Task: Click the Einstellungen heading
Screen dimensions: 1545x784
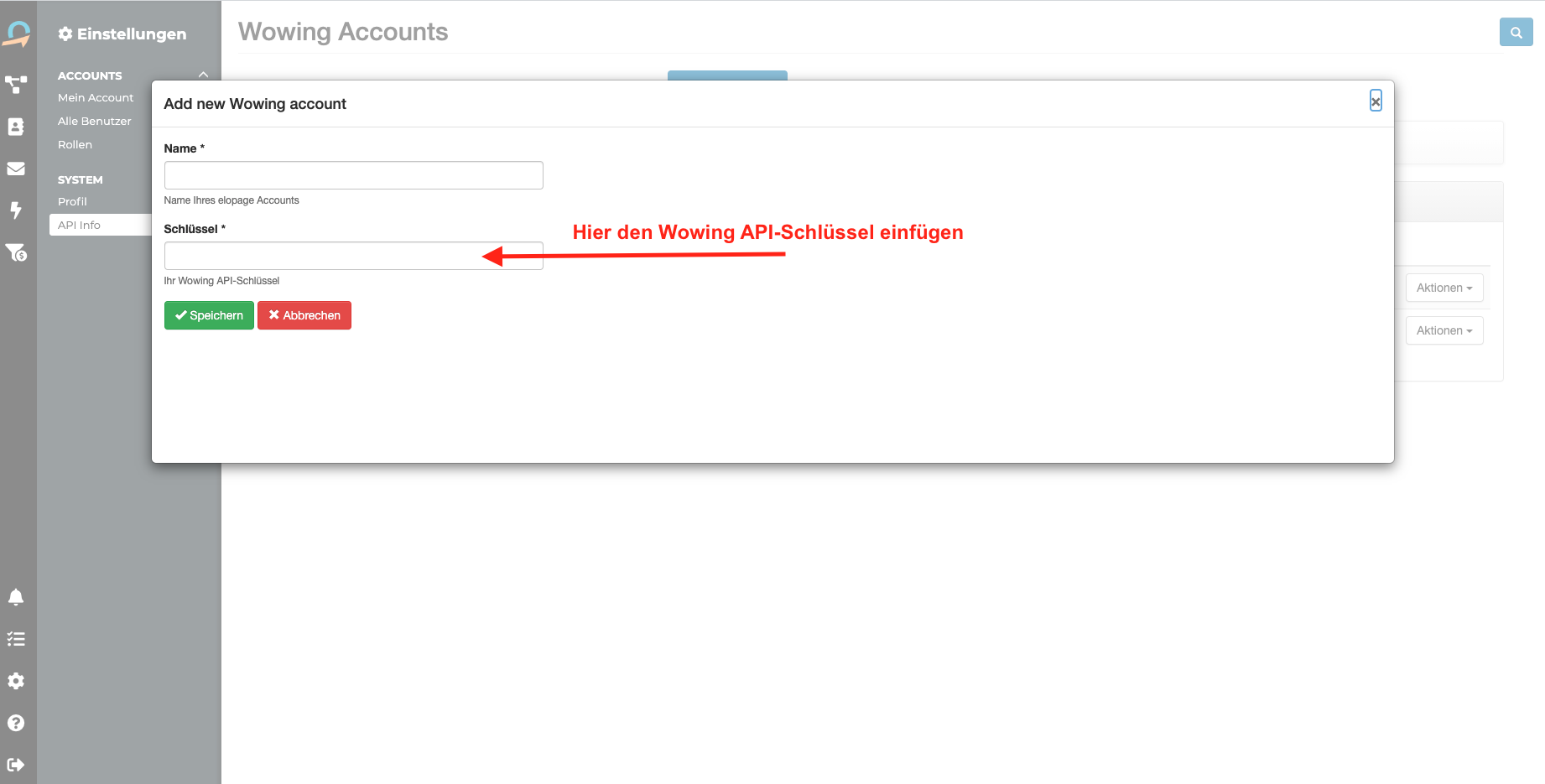Action: click(122, 34)
